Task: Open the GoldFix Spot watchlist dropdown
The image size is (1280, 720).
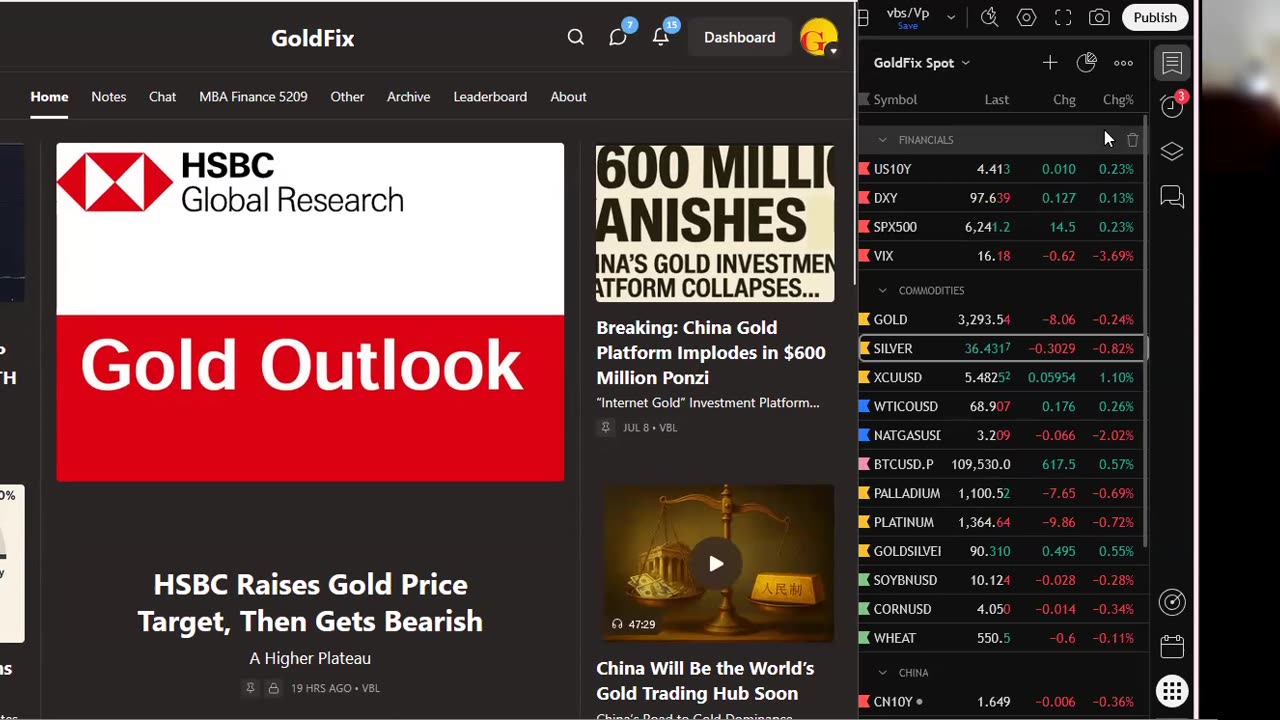Action: click(x=922, y=63)
